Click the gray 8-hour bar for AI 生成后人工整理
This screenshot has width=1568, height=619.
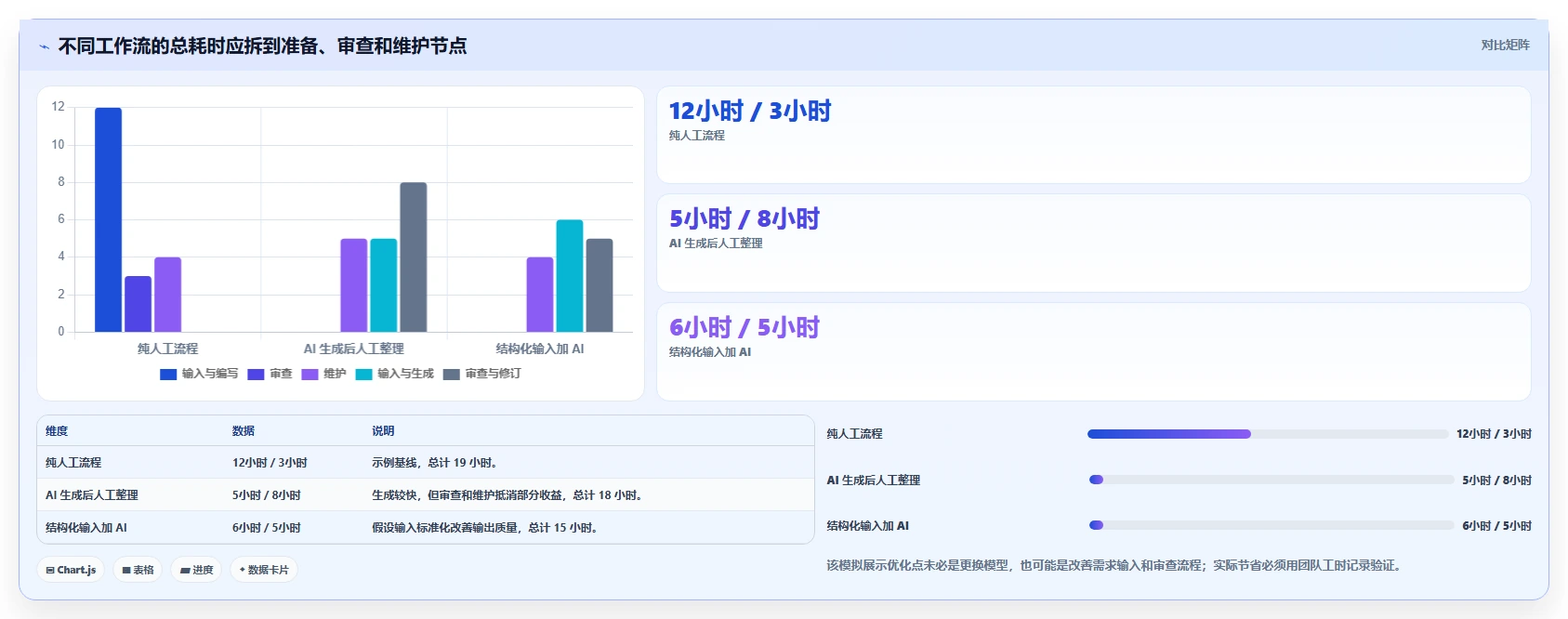(414, 257)
